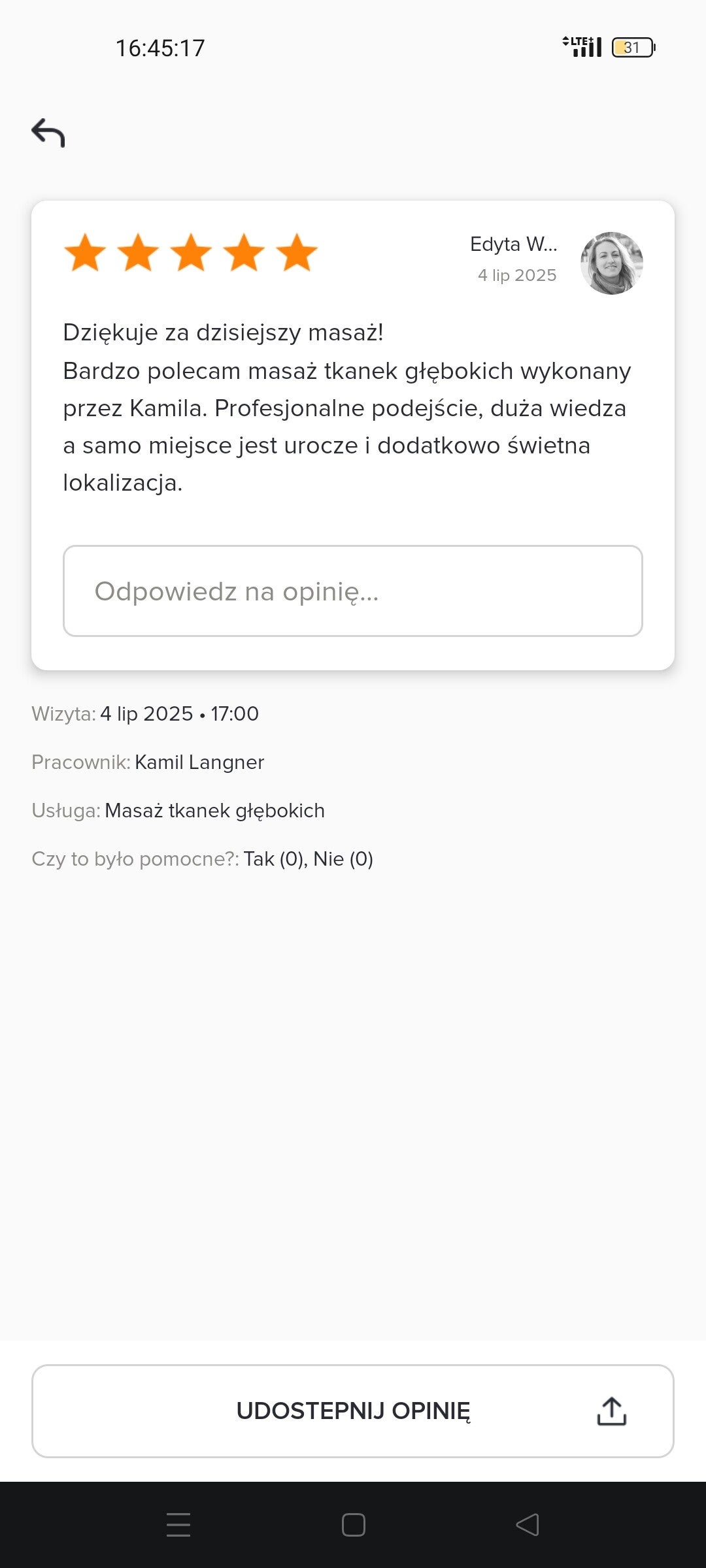
Task: Tap employee name Kamil Langner
Action: coord(199,762)
